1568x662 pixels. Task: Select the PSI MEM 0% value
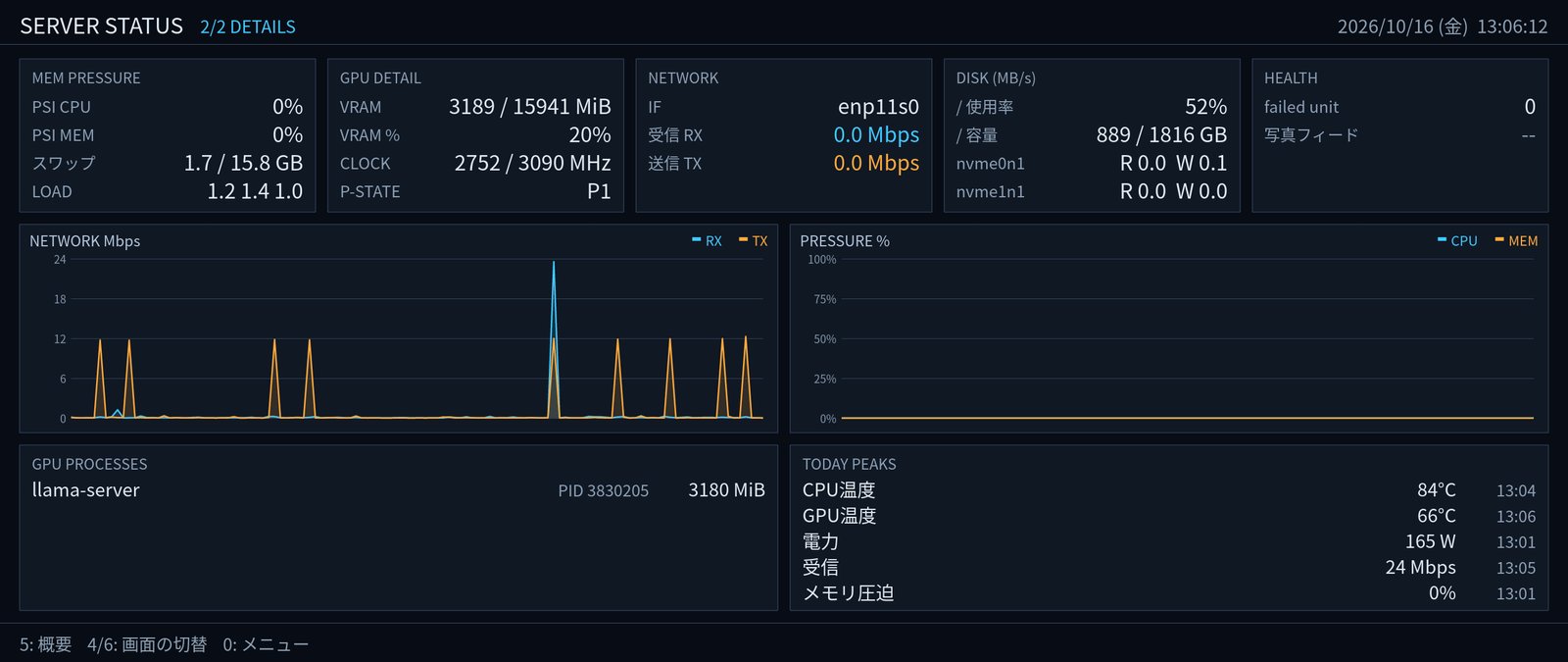(x=287, y=135)
